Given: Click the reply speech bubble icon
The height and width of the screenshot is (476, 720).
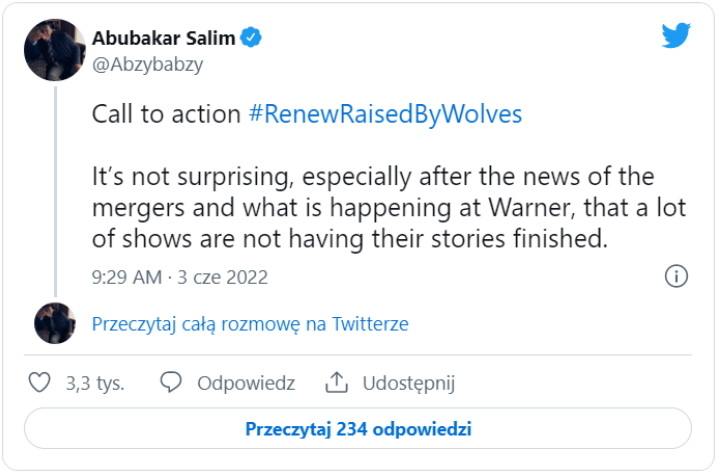Looking at the screenshot, I should click(171, 383).
